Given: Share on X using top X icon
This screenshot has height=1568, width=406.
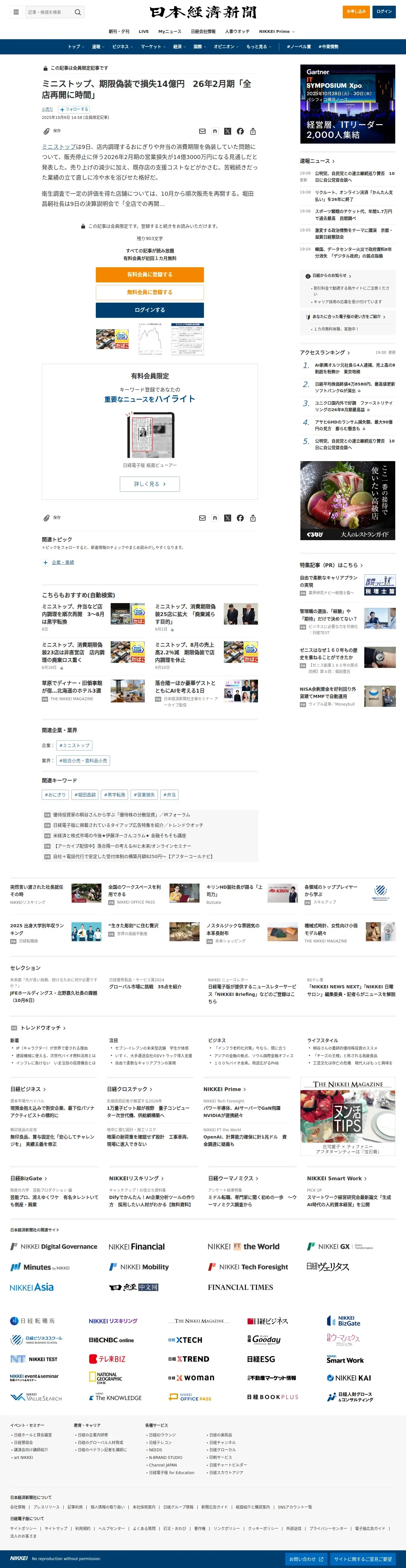Looking at the screenshot, I should pos(227,131).
